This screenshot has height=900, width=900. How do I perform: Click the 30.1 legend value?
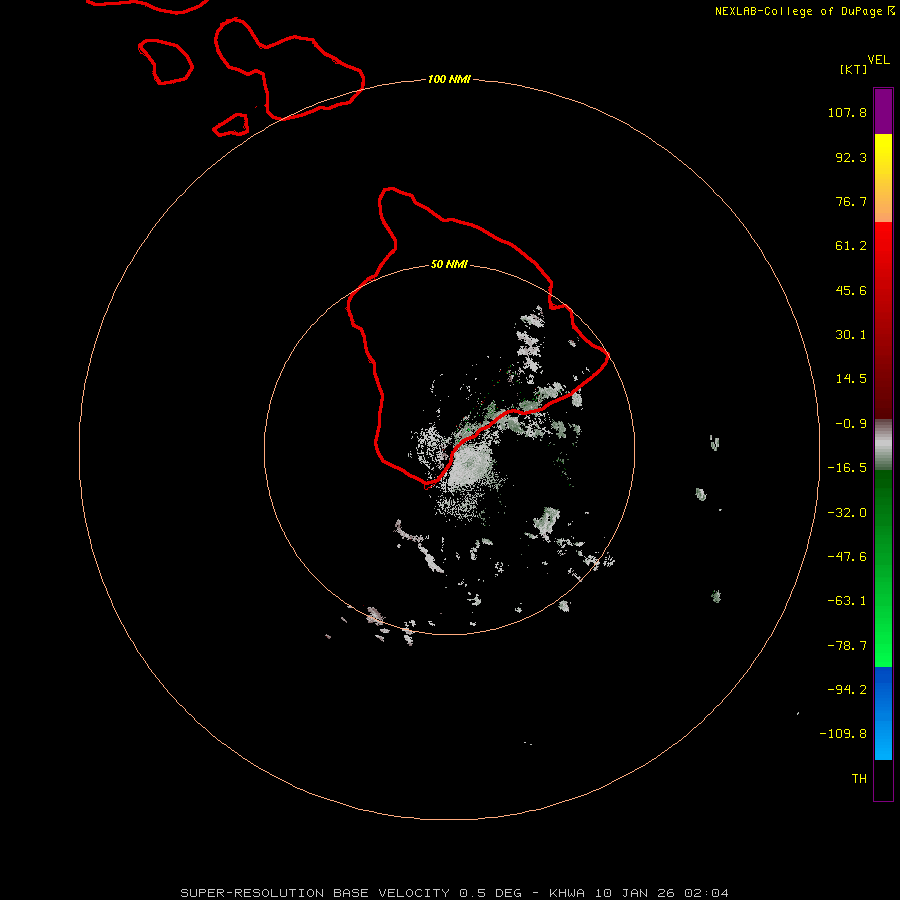click(851, 335)
